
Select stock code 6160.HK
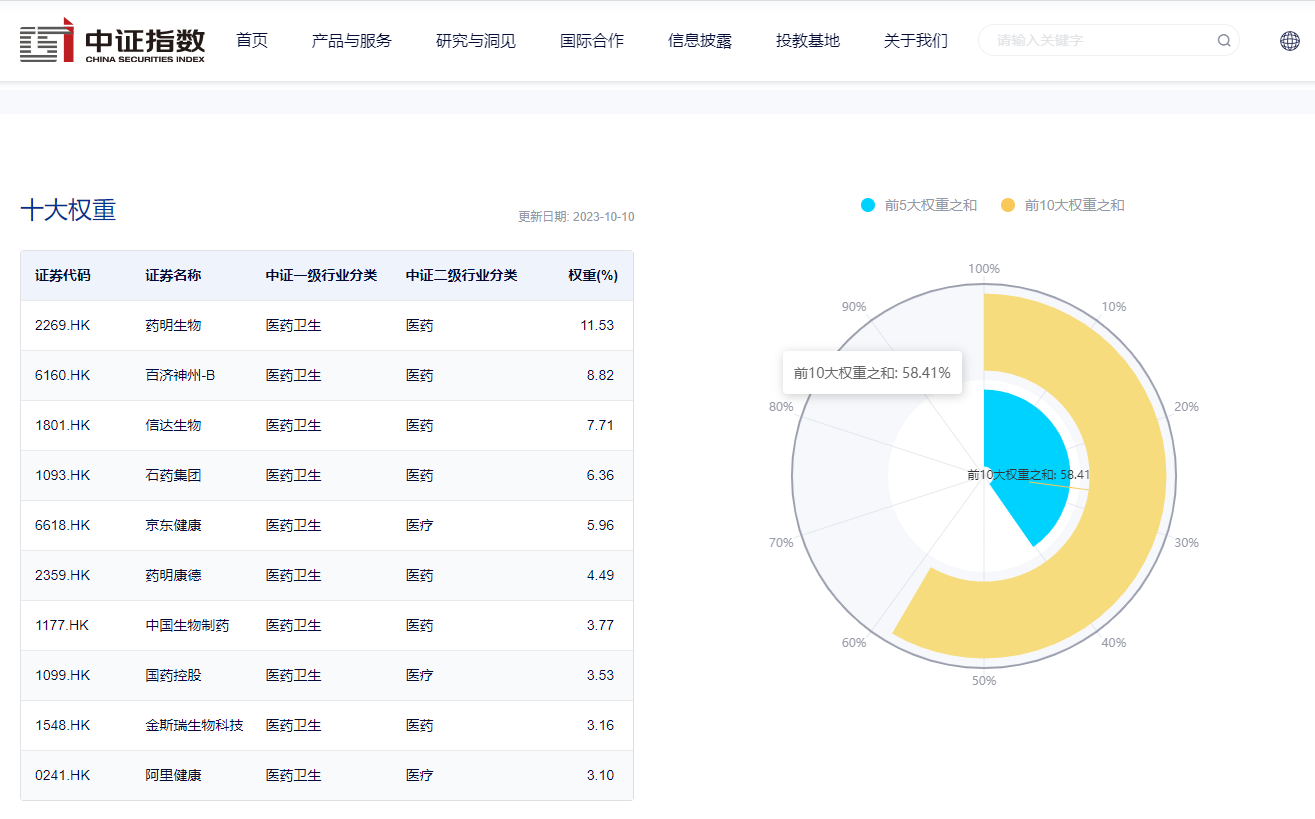[62, 375]
